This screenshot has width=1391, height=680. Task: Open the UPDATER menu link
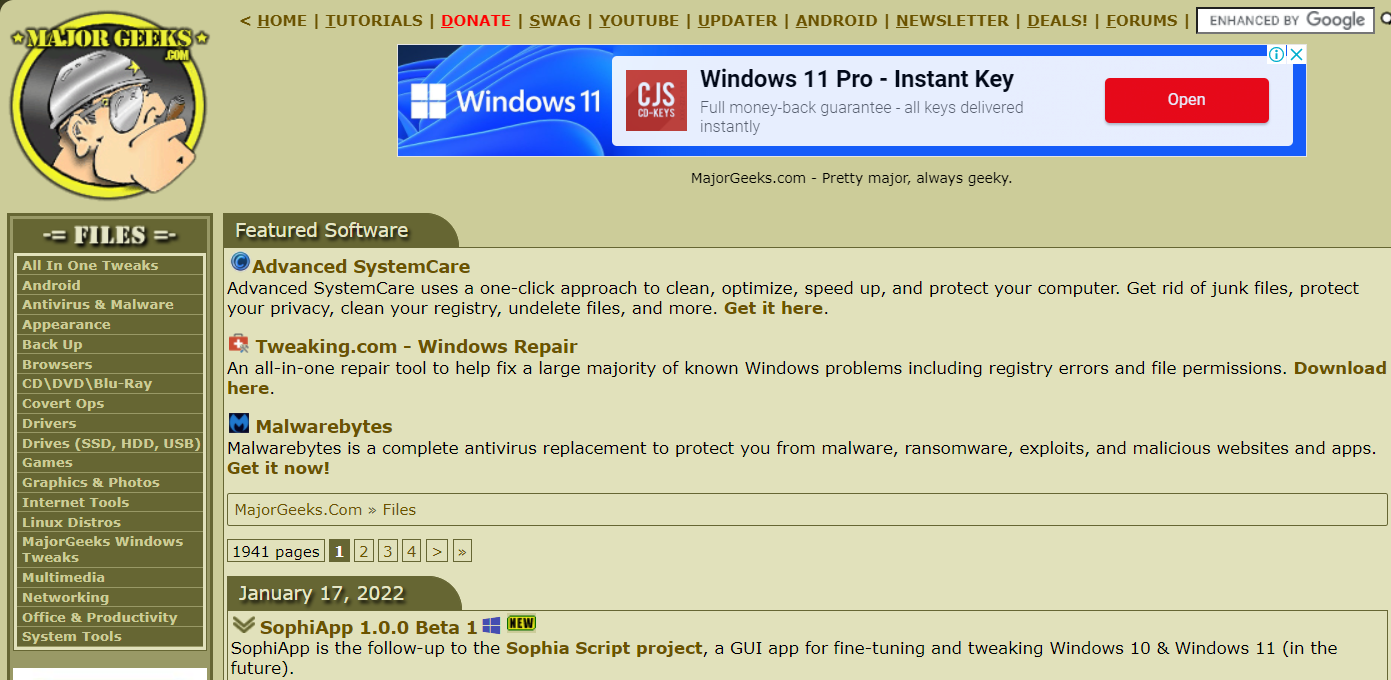point(737,21)
